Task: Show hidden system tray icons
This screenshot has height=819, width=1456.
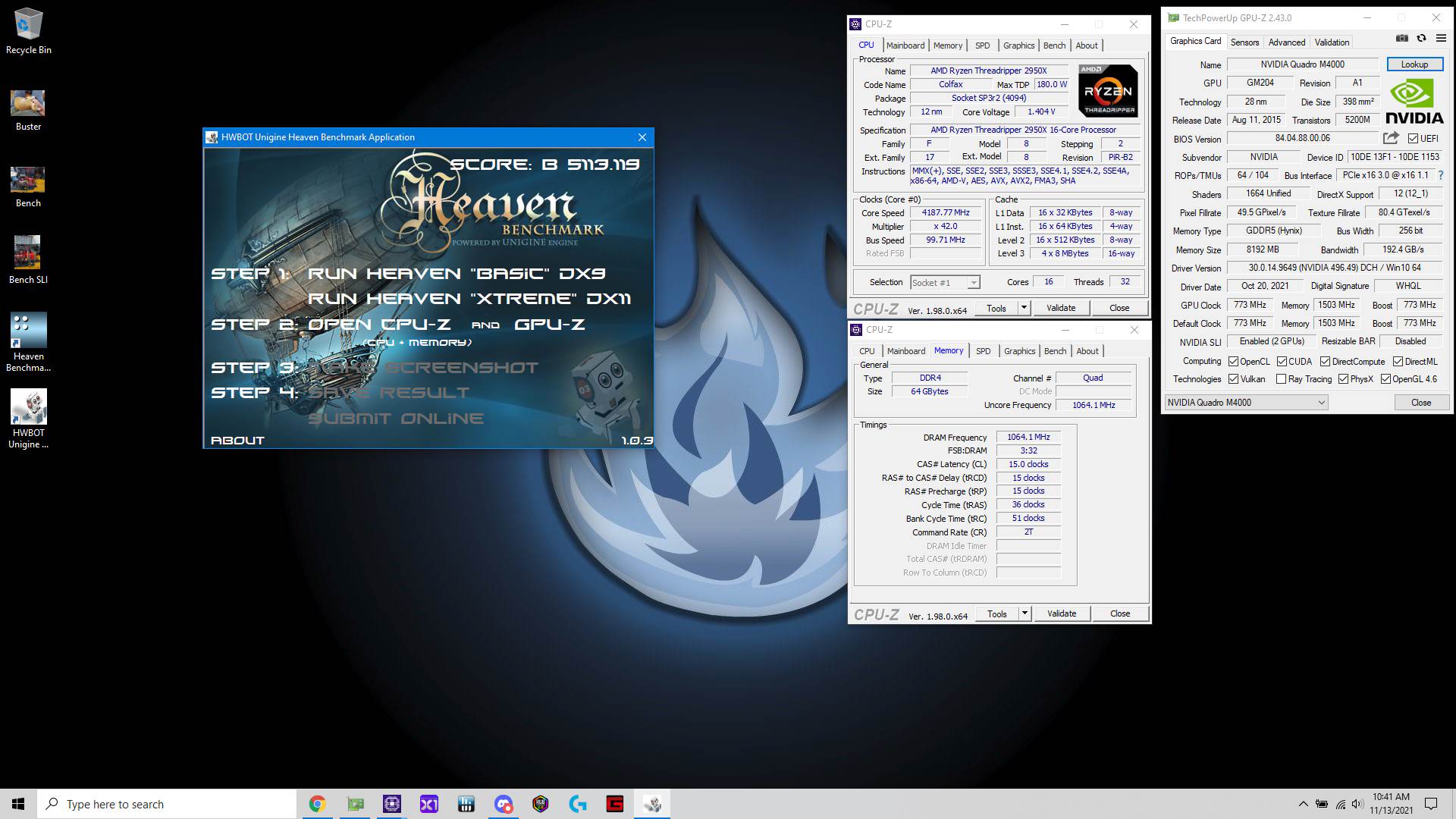Action: point(1303,804)
